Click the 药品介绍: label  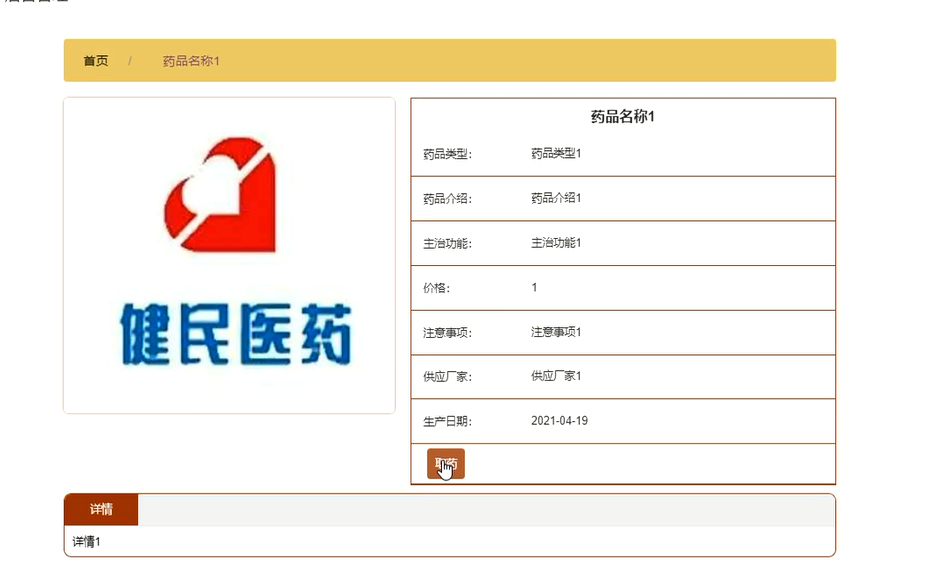(x=447, y=199)
